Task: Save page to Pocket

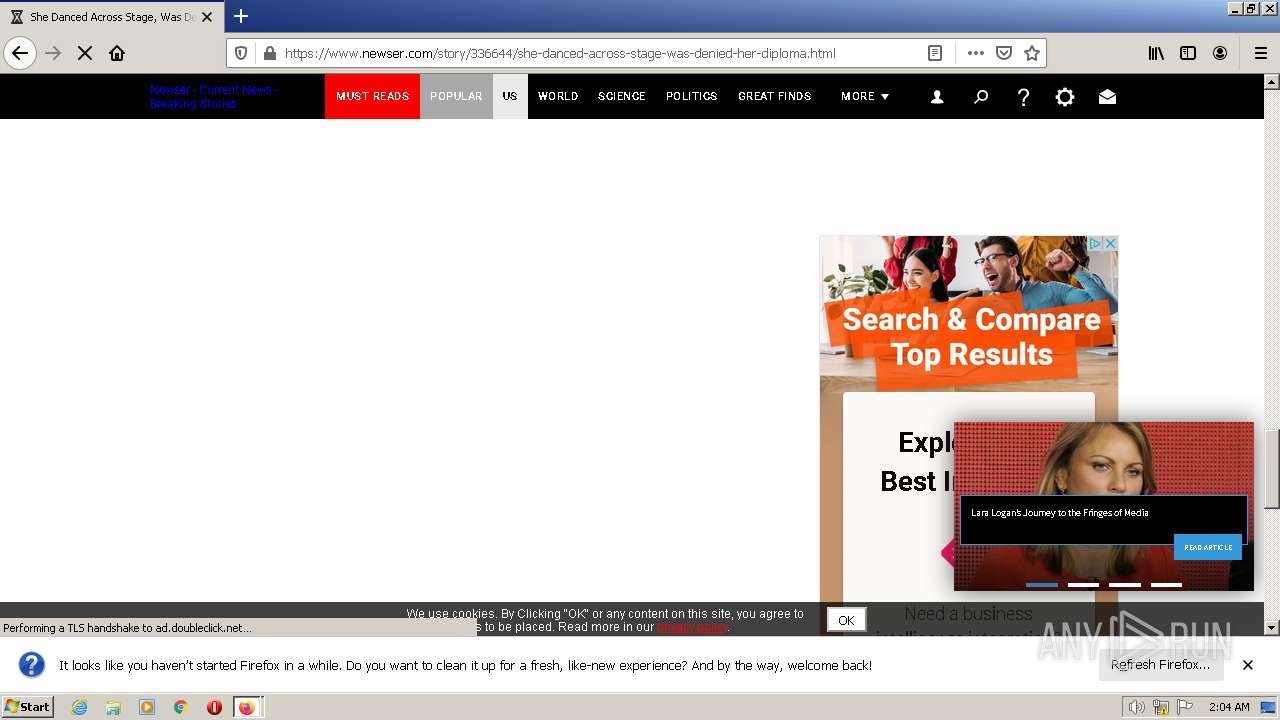Action: click(x=1004, y=53)
